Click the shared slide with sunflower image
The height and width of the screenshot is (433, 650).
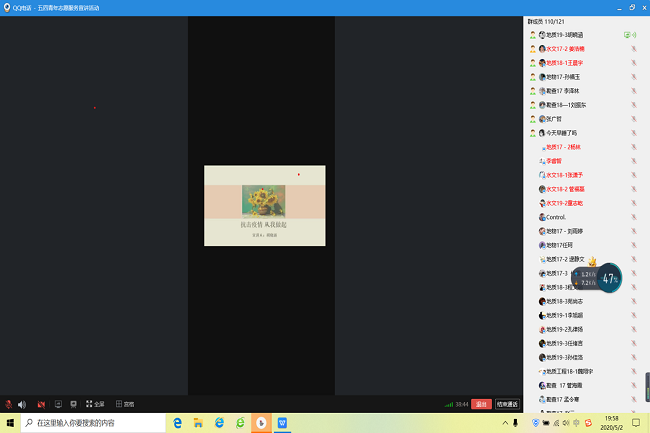pyautogui.click(x=264, y=206)
